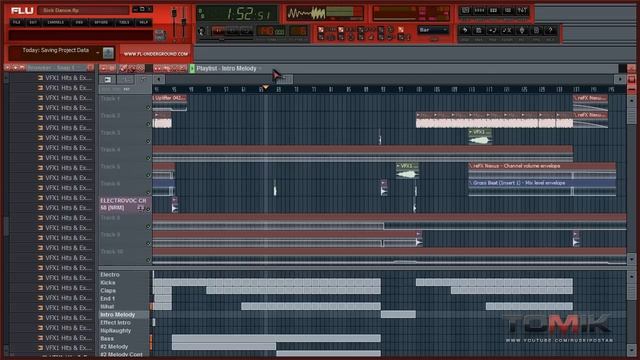Click the ELECTROVOC CH track name
Screen dimensions: 640x360
123,204
